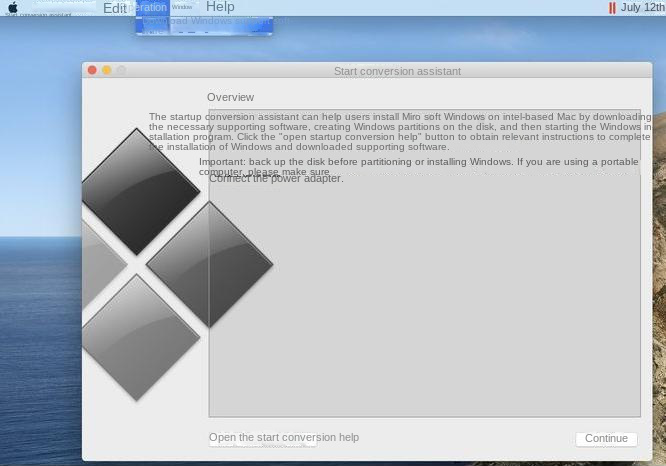Click the July 12th date in menu bar
The image size is (666, 466).
point(643,7)
